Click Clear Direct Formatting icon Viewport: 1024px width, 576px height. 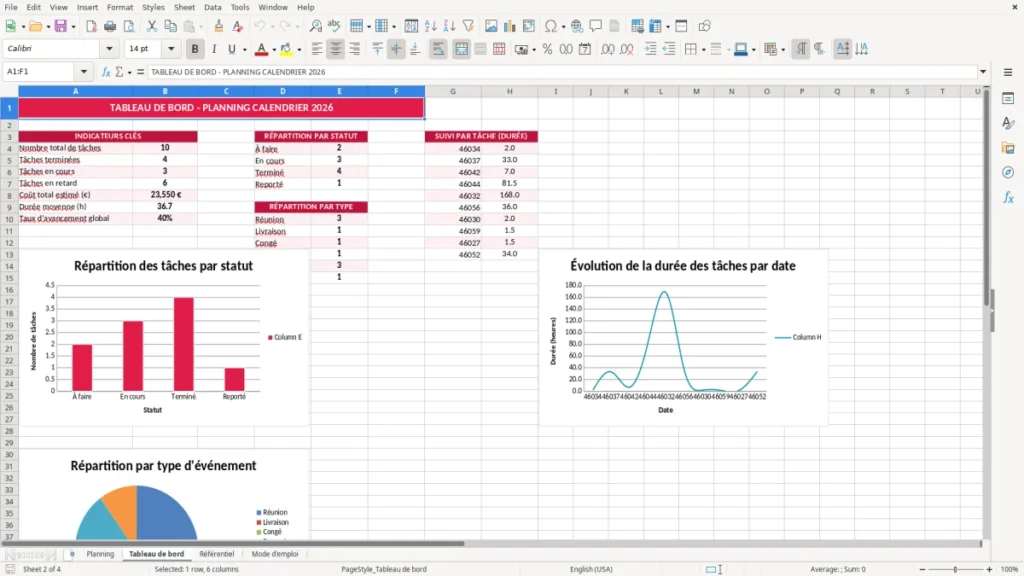[x=238, y=26]
